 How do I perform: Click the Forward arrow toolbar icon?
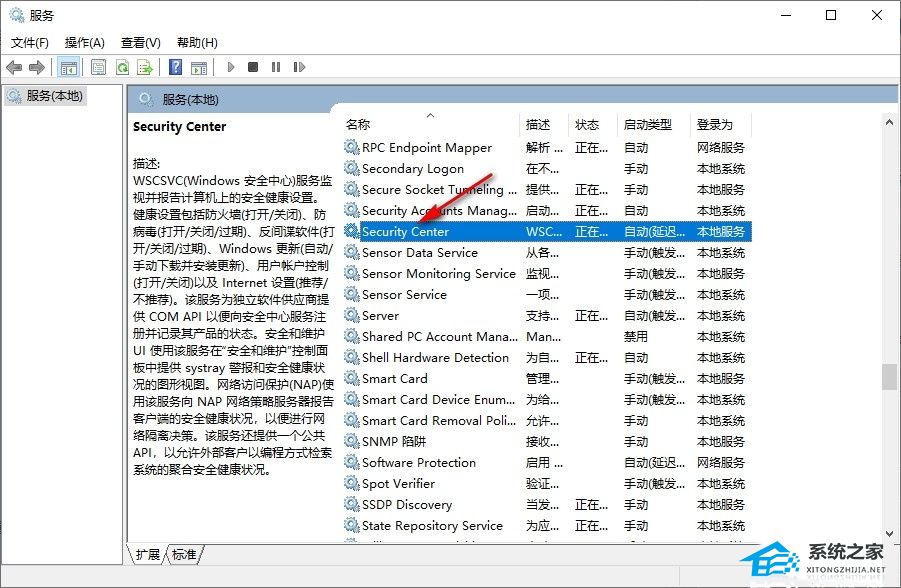click(x=37, y=67)
